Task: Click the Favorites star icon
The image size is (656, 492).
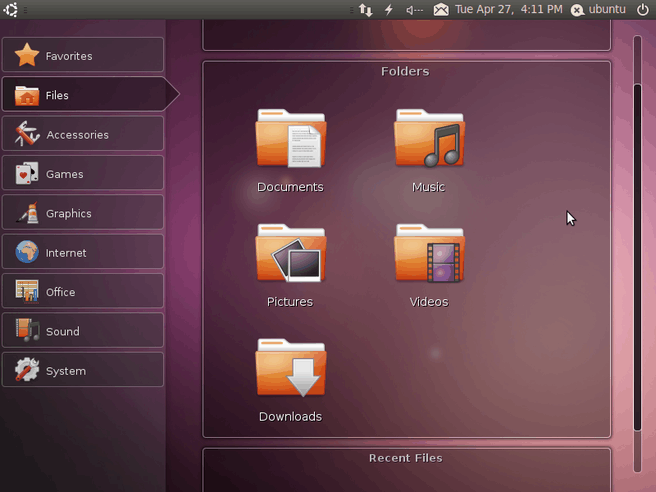Action: tap(27, 55)
